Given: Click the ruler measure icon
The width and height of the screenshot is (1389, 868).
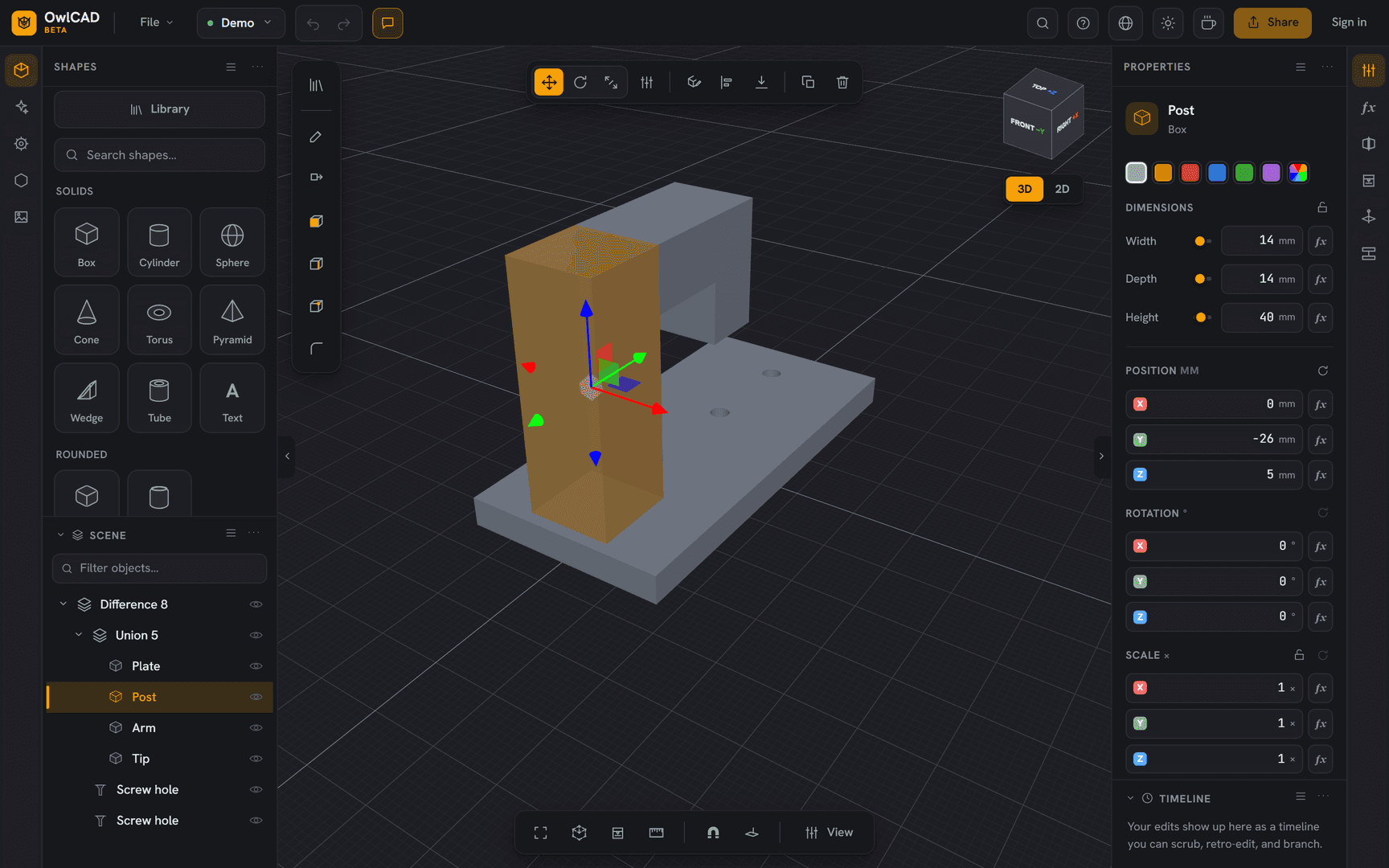Looking at the screenshot, I should point(656,833).
